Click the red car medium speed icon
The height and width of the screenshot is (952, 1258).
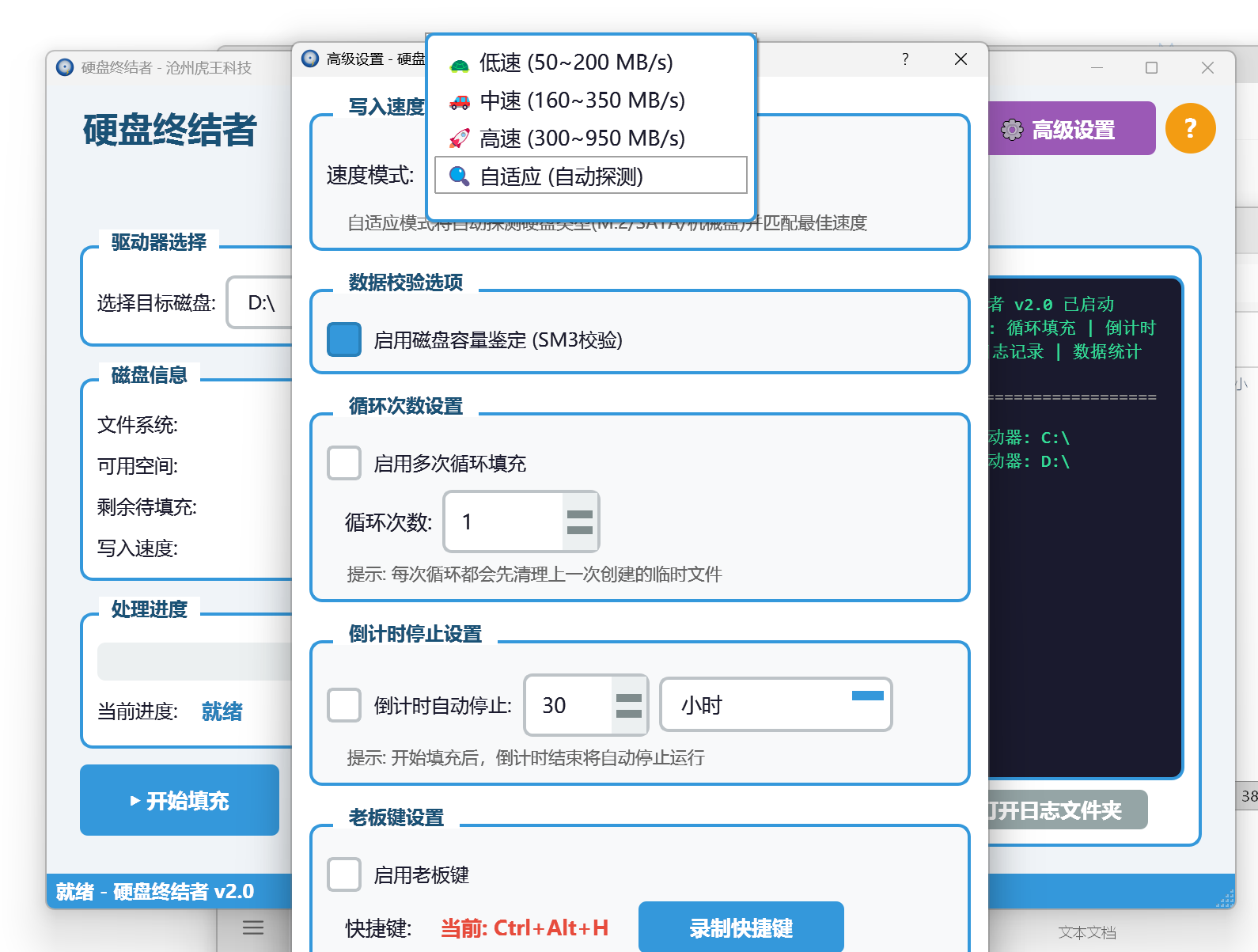click(x=459, y=101)
